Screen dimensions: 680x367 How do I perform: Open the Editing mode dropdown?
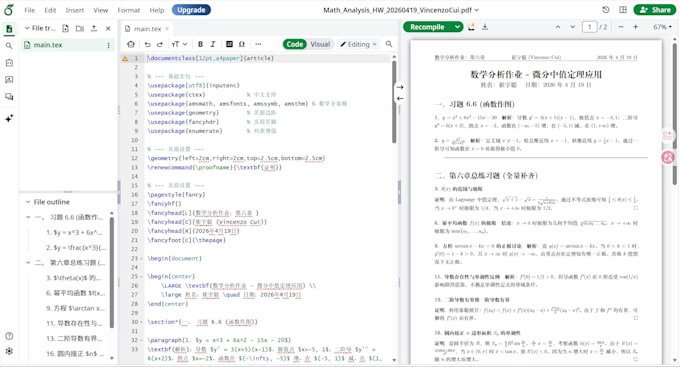[x=358, y=44]
